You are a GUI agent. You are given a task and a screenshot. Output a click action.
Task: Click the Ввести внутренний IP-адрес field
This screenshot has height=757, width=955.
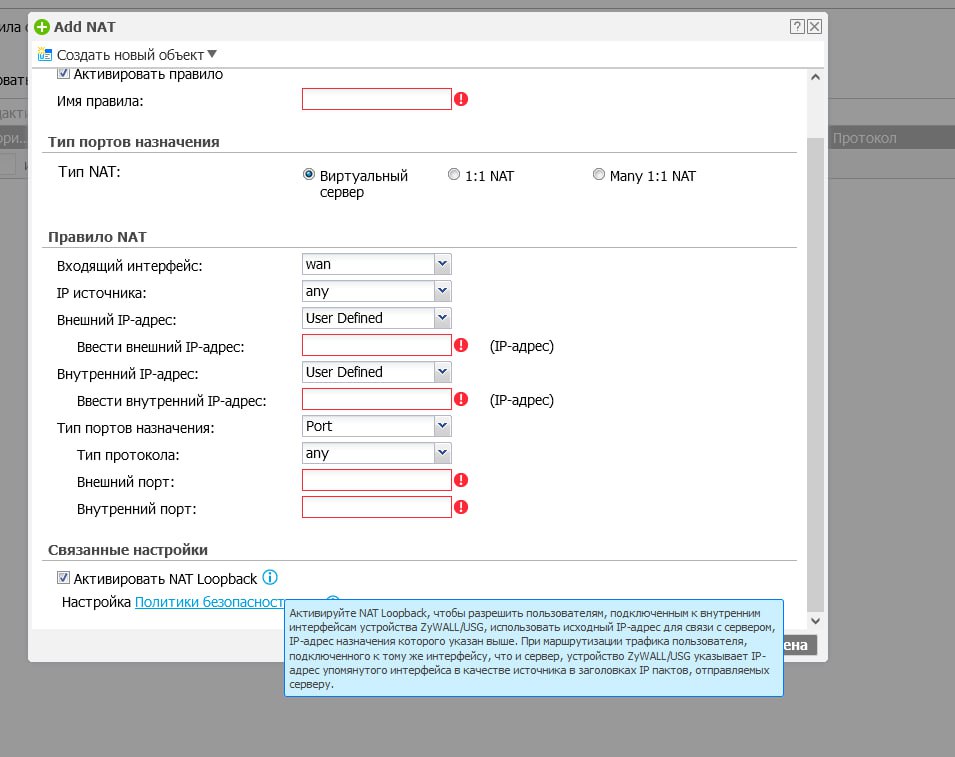click(x=376, y=400)
